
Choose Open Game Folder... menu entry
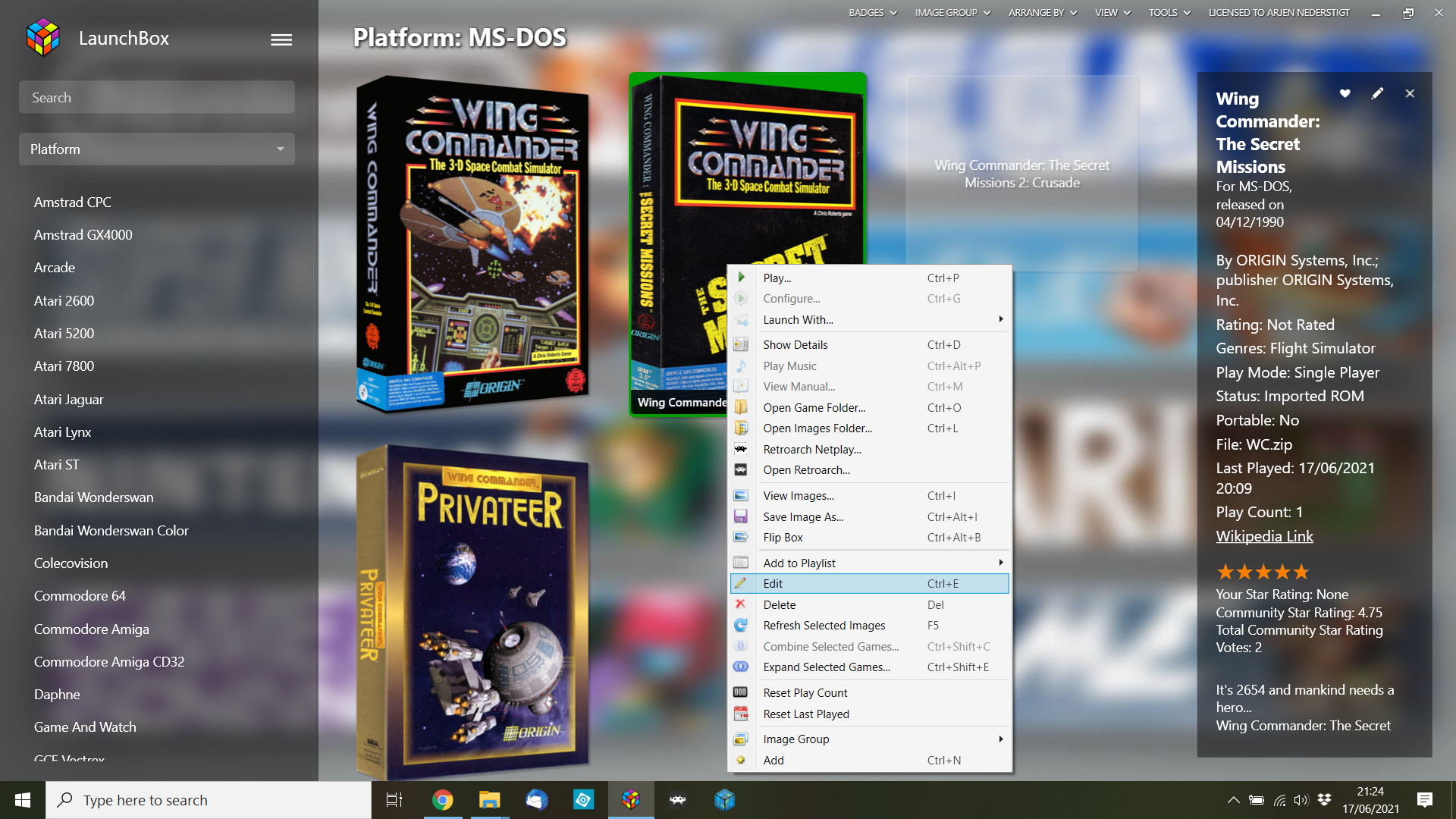pyautogui.click(x=870, y=407)
